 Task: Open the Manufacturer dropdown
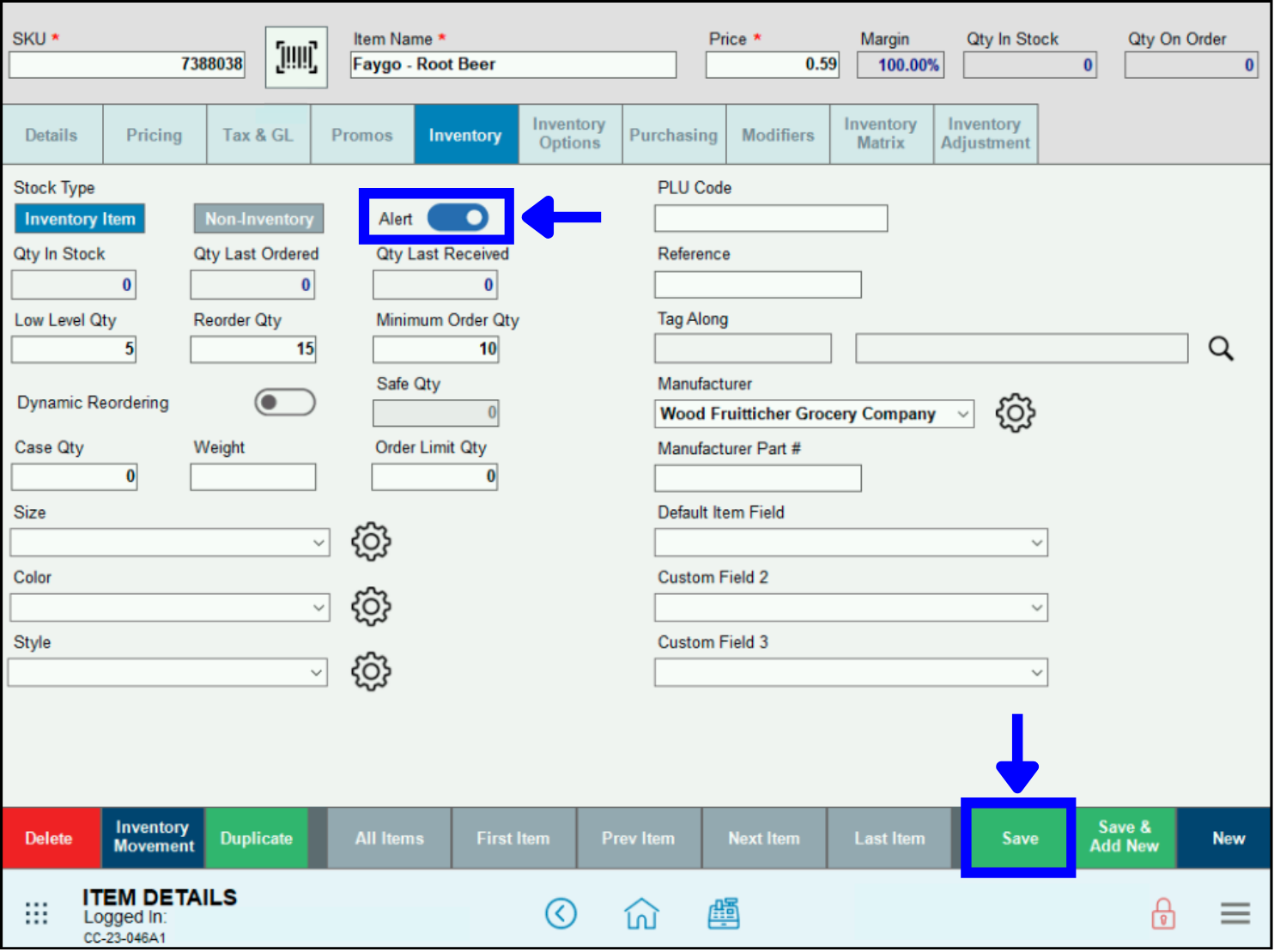coord(961,413)
